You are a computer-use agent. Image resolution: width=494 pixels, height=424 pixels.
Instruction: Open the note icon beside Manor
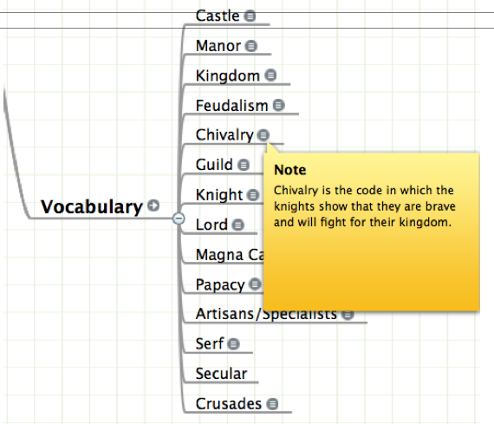(251, 46)
